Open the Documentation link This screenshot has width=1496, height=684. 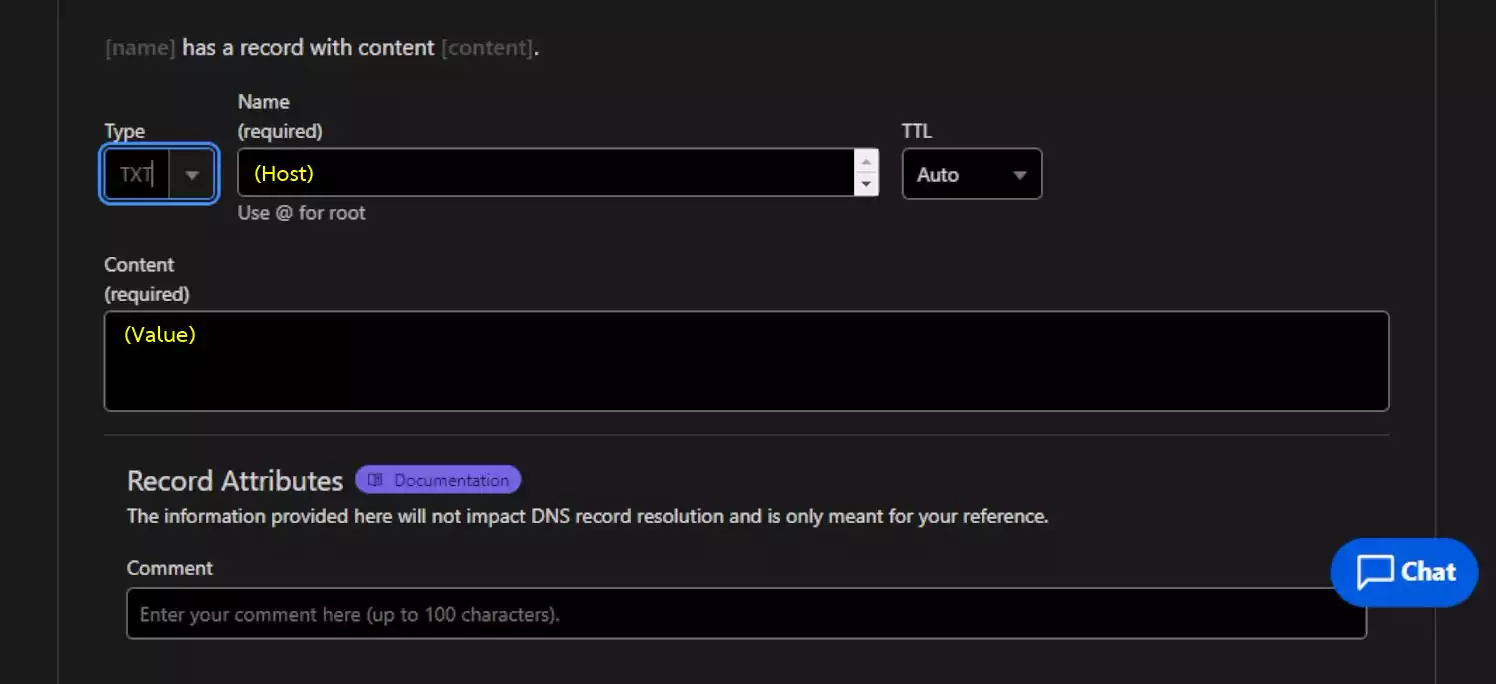[438, 480]
